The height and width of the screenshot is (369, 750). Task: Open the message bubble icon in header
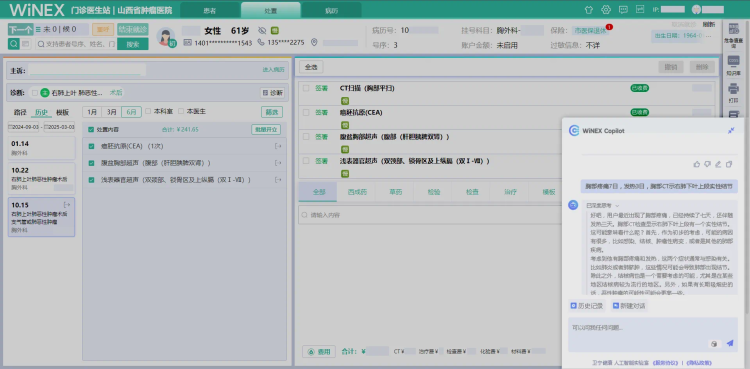[623, 10]
